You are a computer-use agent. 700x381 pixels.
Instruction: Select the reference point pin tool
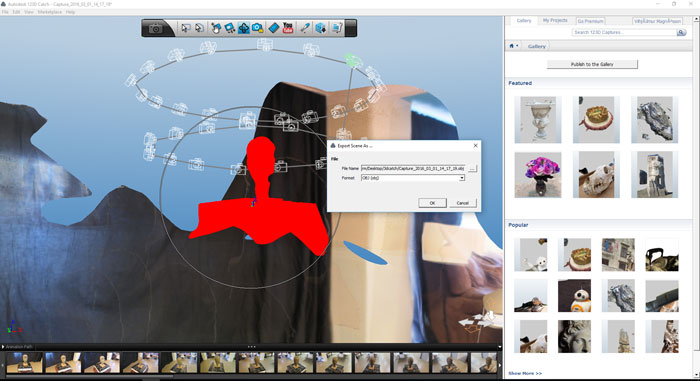coord(305,28)
